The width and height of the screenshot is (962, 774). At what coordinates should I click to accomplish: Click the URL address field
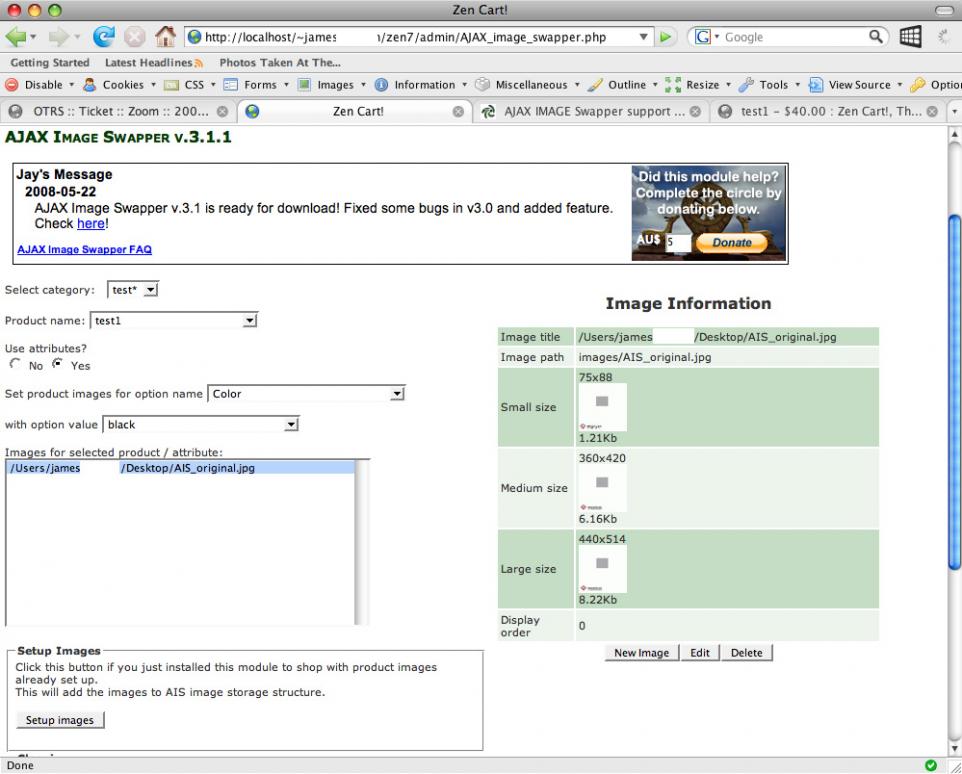(x=420, y=37)
